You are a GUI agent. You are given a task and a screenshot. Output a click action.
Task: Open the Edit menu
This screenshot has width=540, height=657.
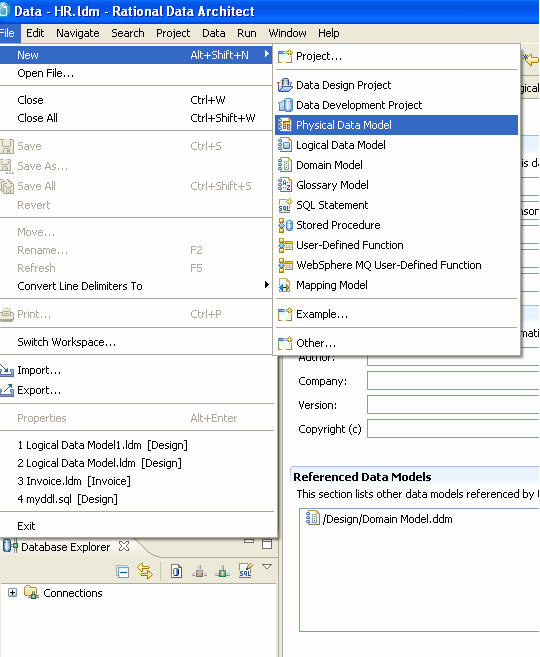pyautogui.click(x=35, y=33)
